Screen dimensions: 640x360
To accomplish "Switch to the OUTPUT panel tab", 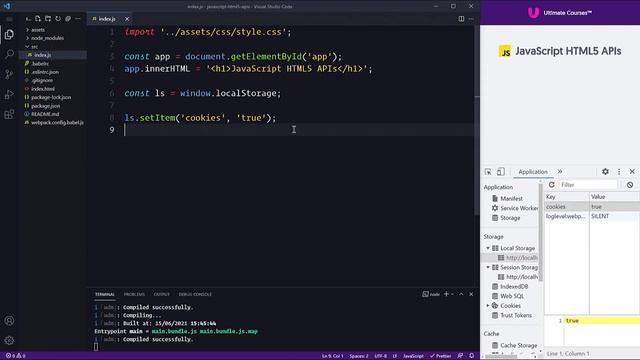I will [x=162, y=294].
